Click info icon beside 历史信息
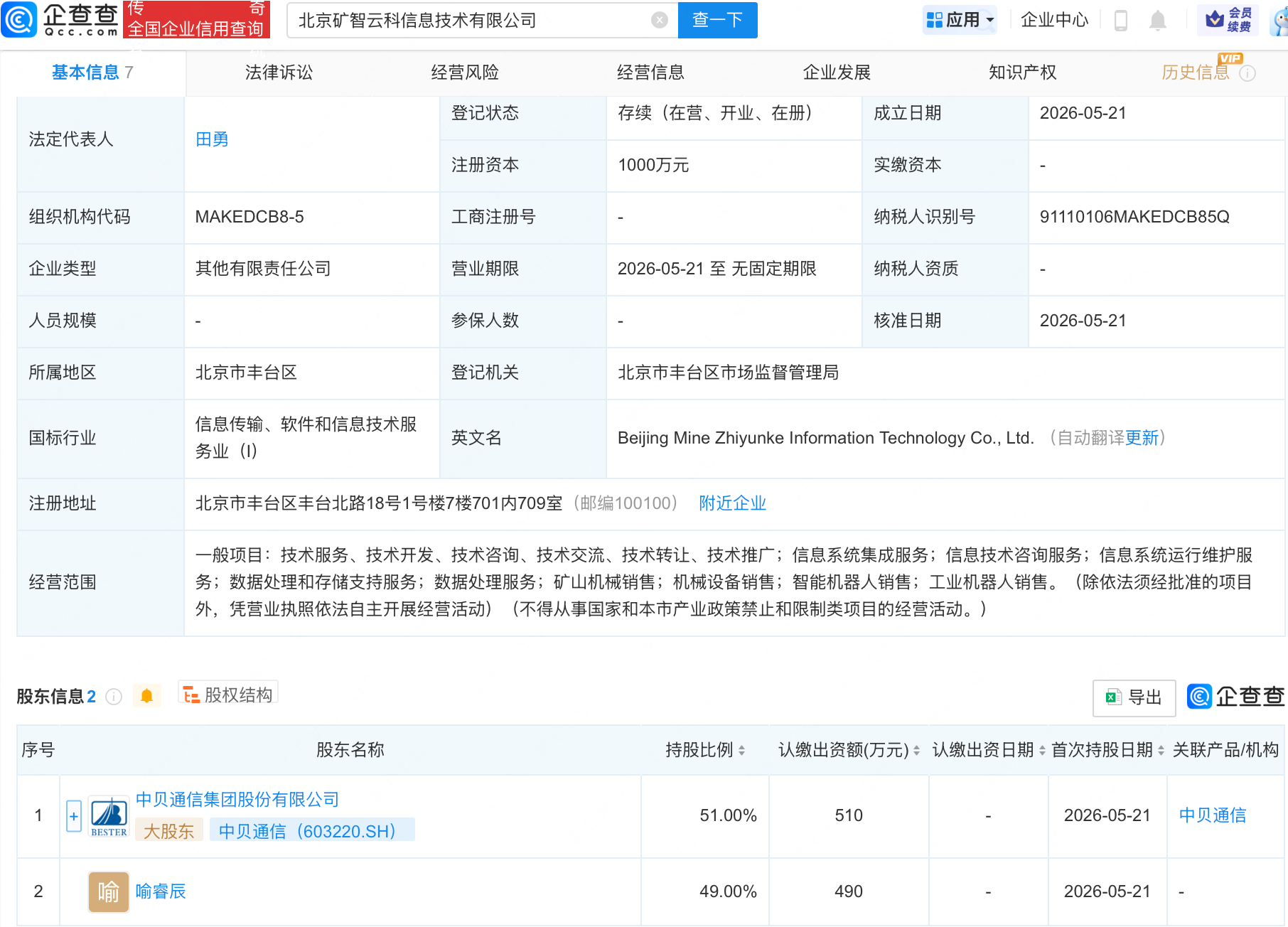1288x927 pixels. pos(1247,73)
